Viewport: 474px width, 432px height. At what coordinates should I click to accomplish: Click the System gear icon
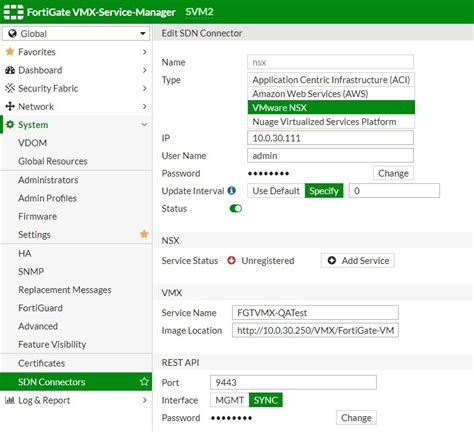tap(10, 124)
